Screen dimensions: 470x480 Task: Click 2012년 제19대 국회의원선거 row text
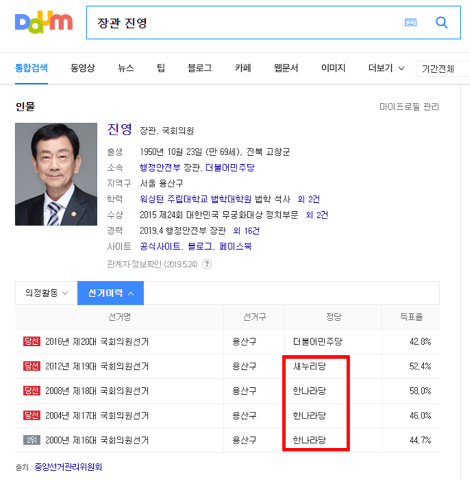tap(97, 366)
